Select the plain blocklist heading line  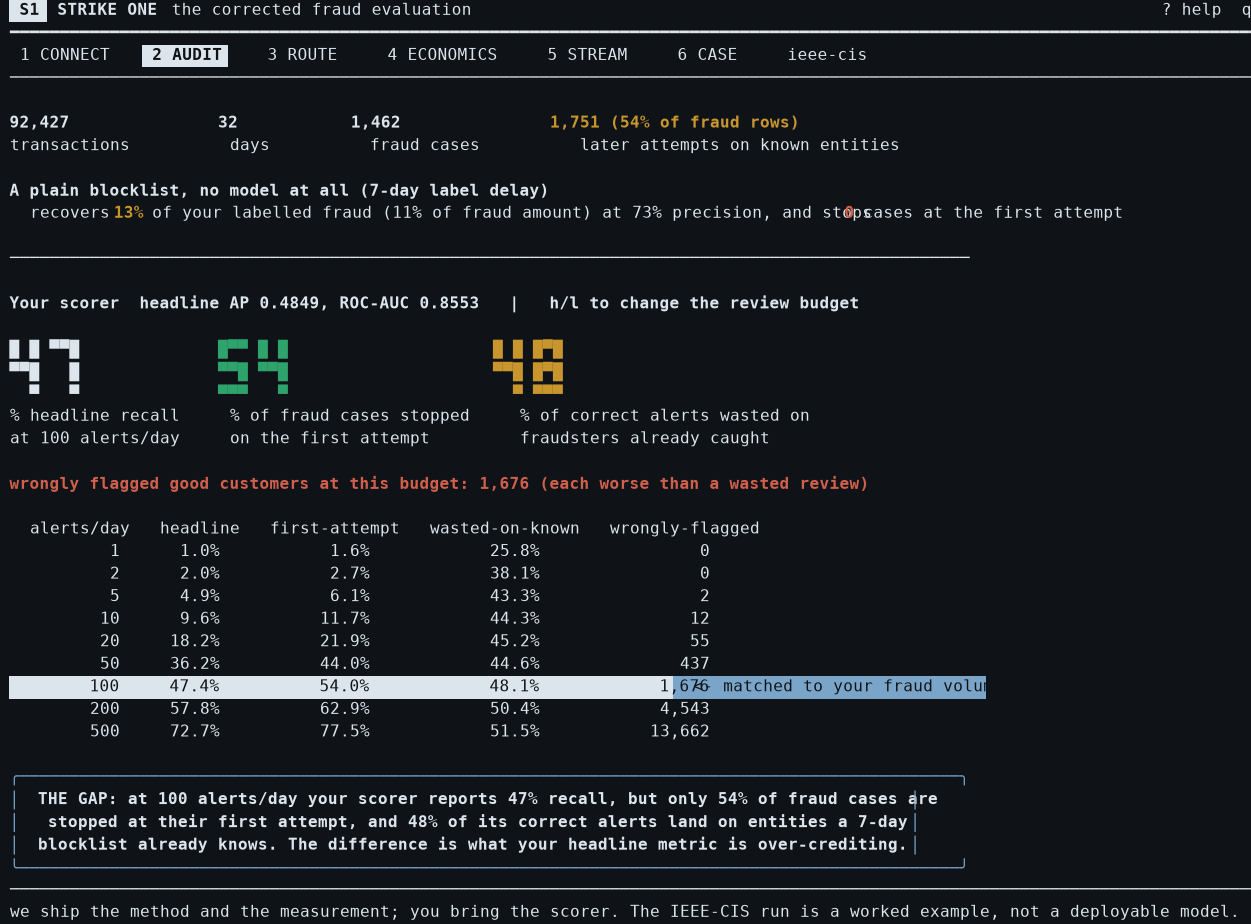[x=279, y=190]
